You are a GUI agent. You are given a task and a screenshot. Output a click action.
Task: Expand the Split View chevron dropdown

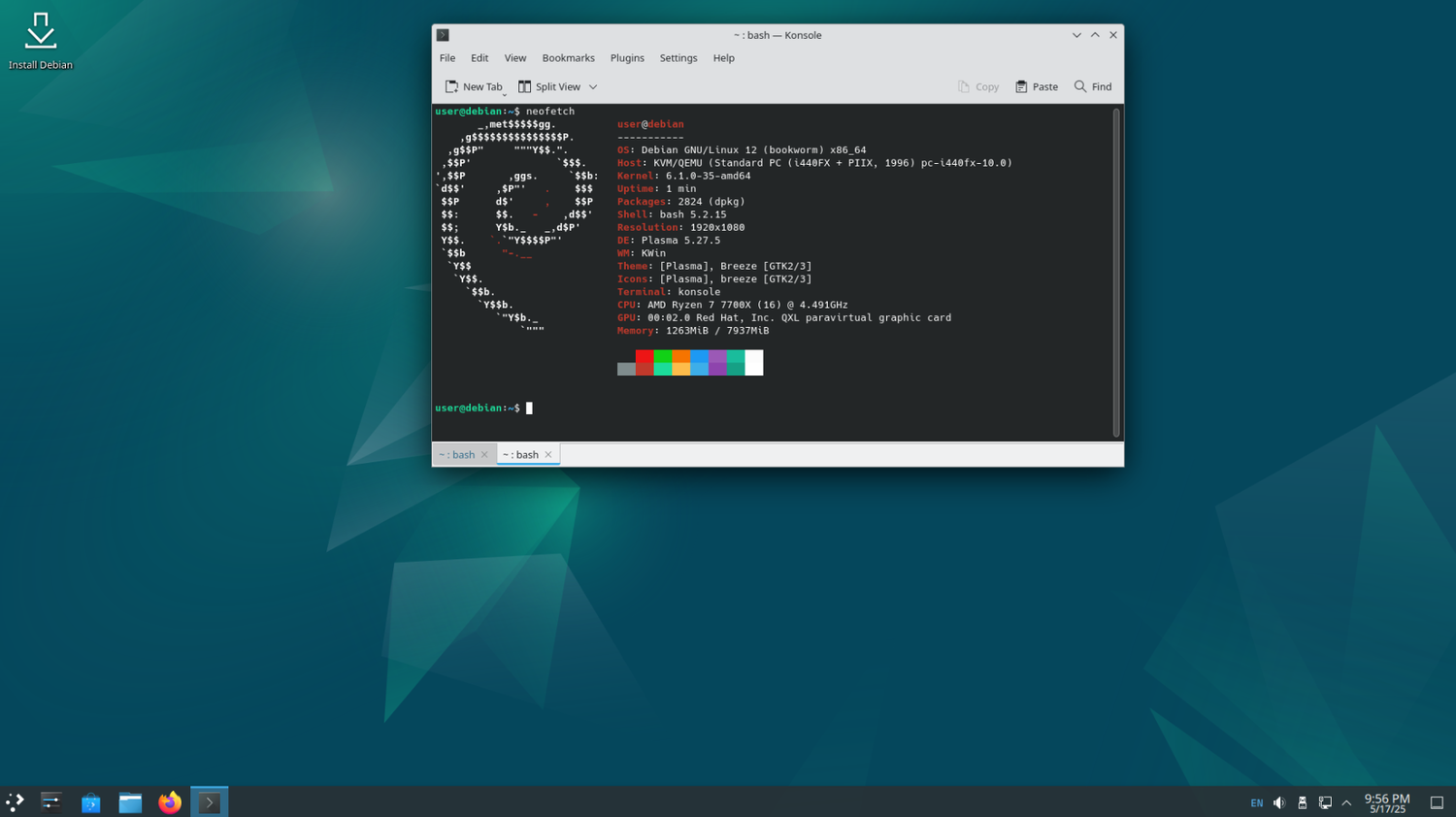593,86
